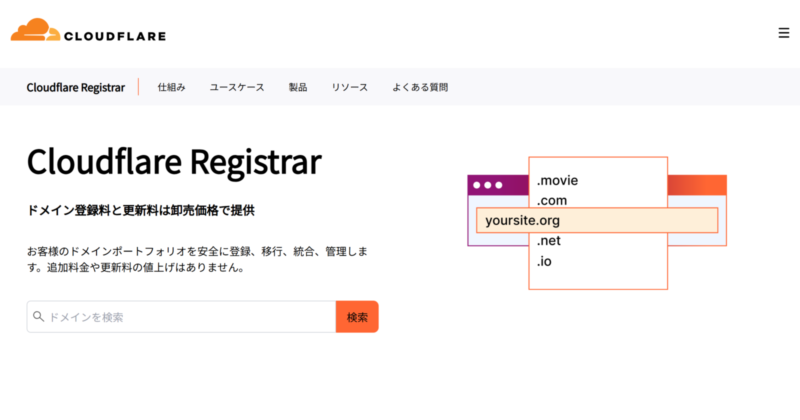Go to the 製品 section
The height and width of the screenshot is (420, 800).
(298, 87)
